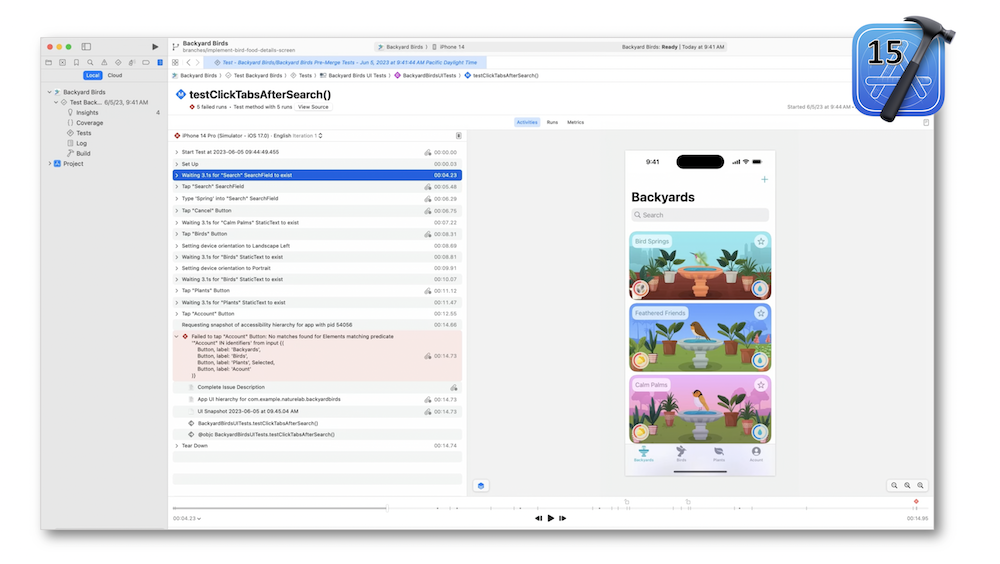This screenshot has height=564, width=1000.
Task: Click the rightmost zoom magnifier icon
Action: click(920, 486)
